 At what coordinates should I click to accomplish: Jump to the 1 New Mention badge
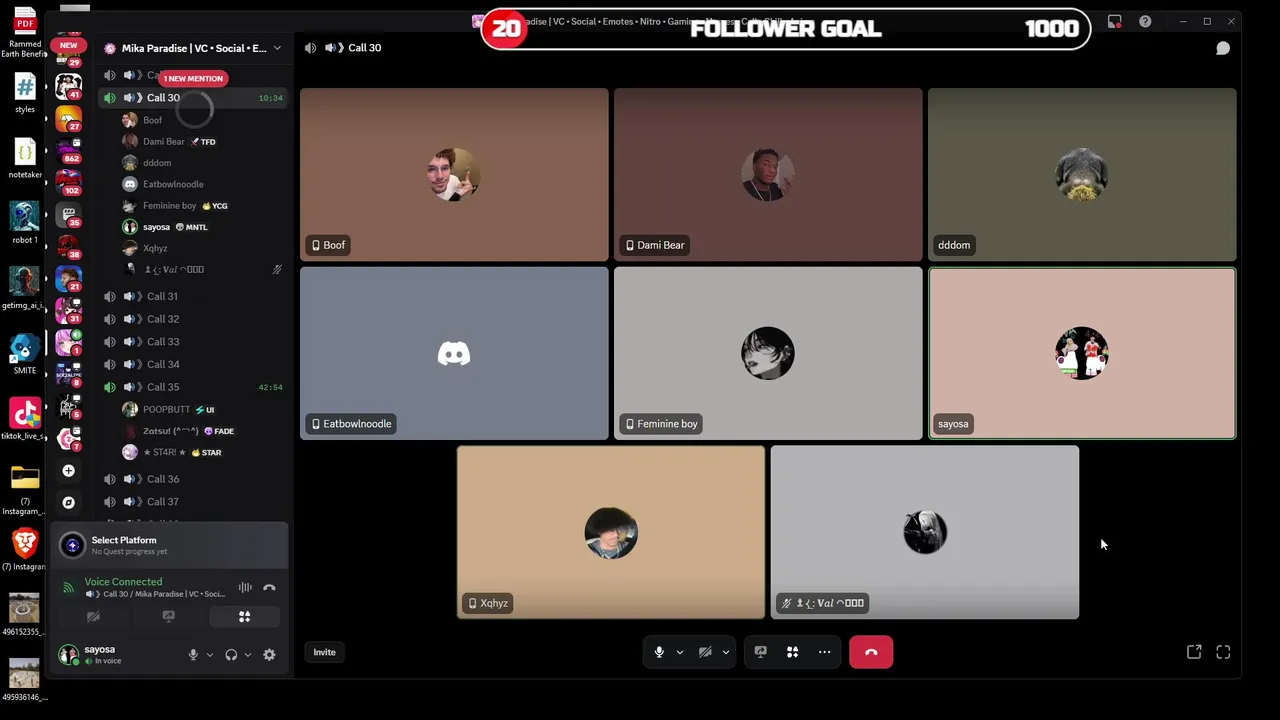pos(193,78)
